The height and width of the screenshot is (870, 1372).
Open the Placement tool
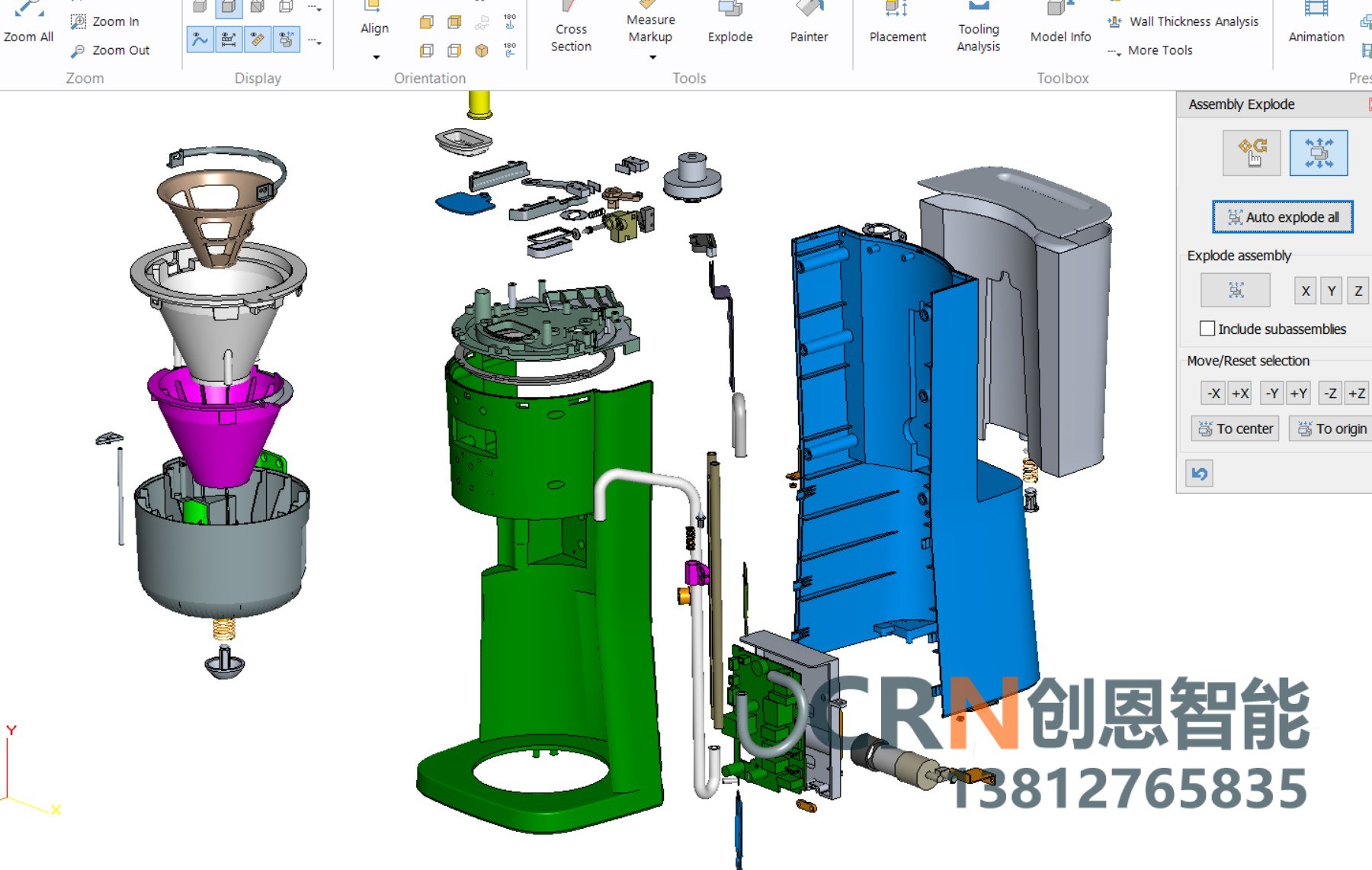[898, 23]
